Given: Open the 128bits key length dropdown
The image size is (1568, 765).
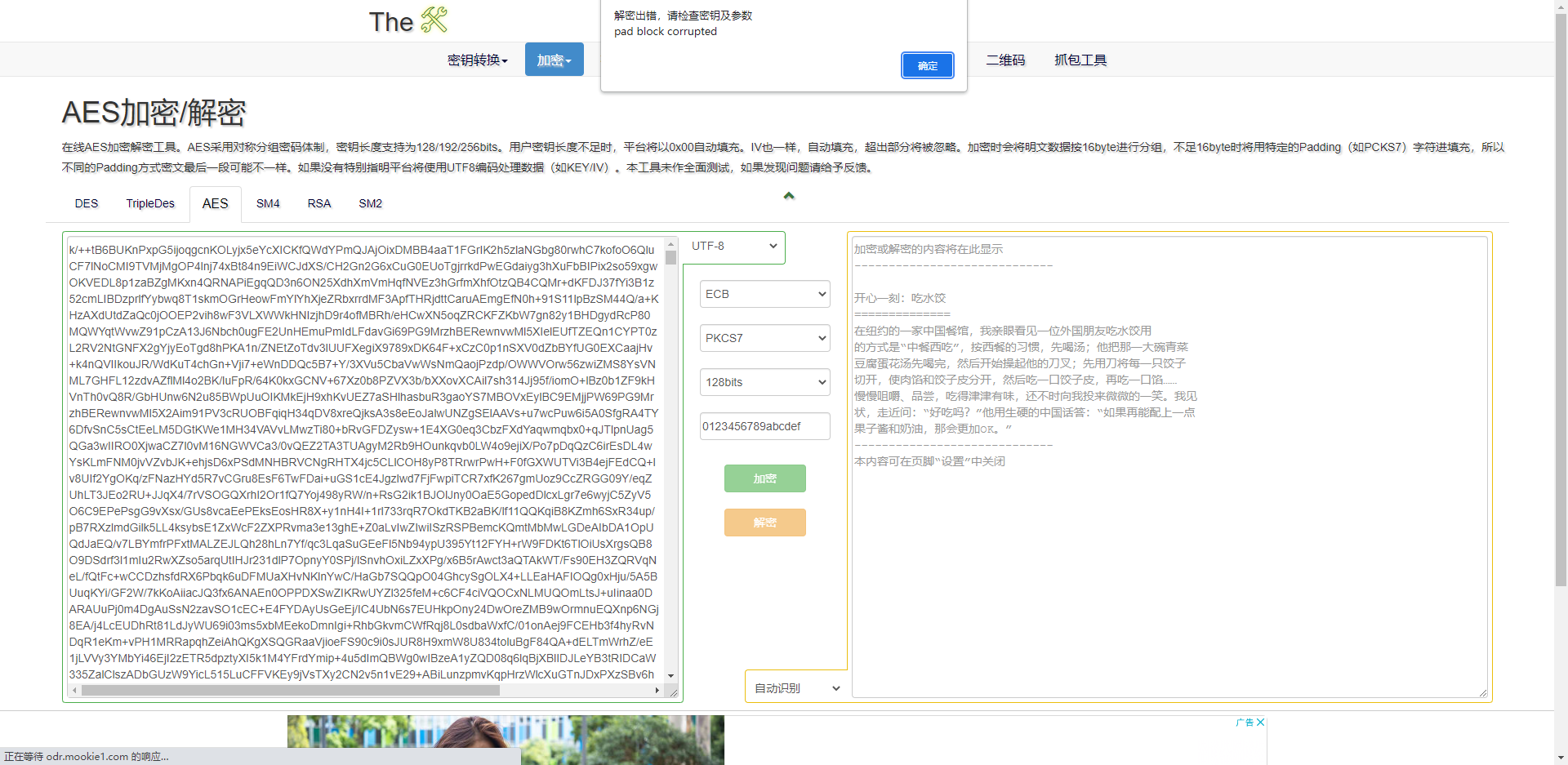Looking at the screenshot, I should pyautogui.click(x=764, y=382).
